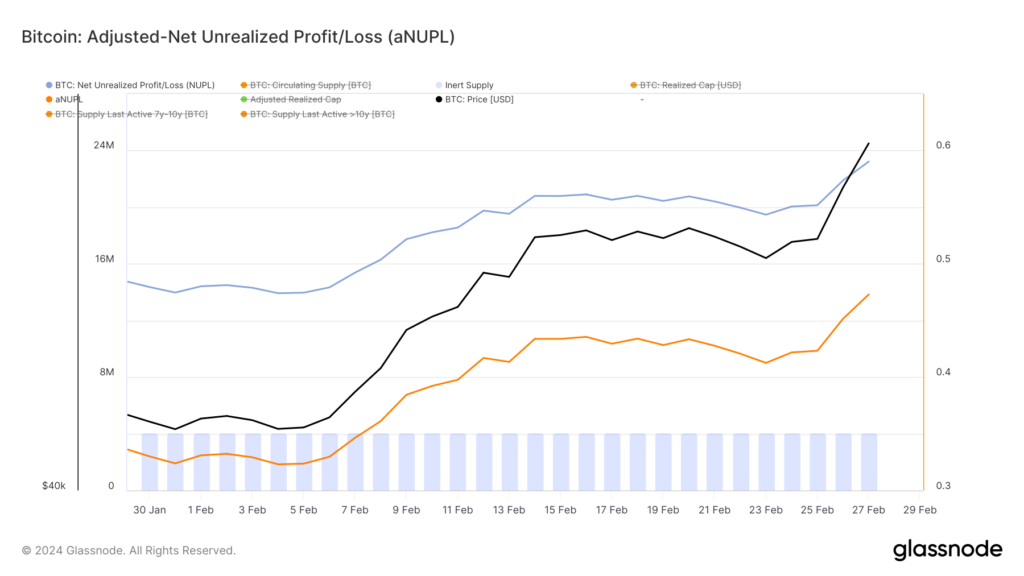Select the 27 Feb date label
This screenshot has width=1024, height=576.
868,510
